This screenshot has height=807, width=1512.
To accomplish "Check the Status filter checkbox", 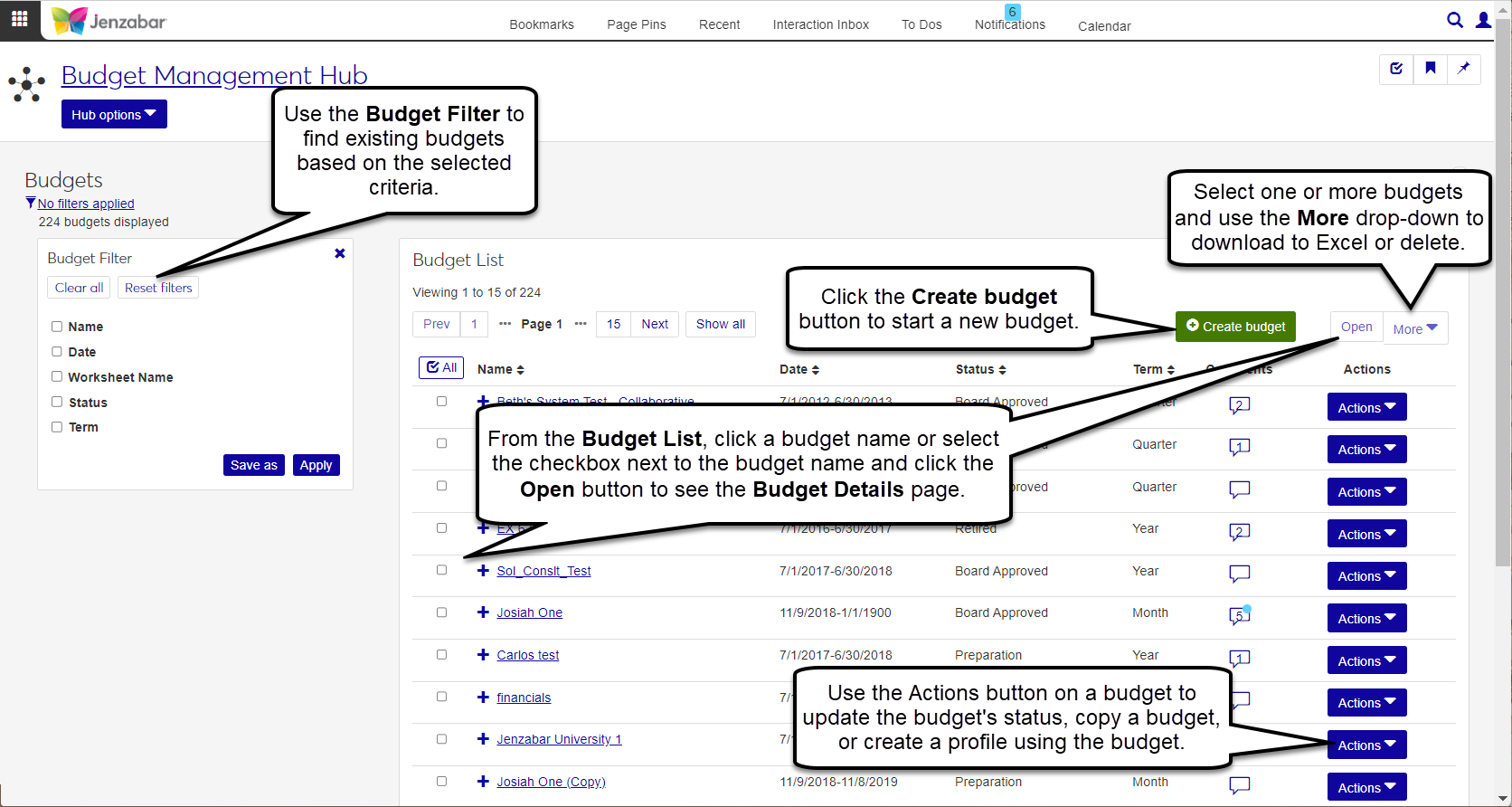I will pyautogui.click(x=57, y=402).
